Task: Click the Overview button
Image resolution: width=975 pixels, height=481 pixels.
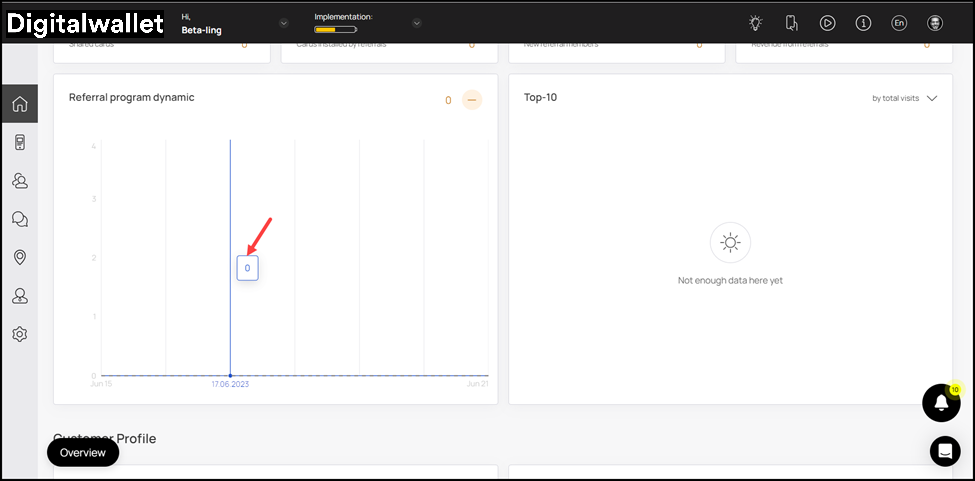Action: pyautogui.click(x=83, y=452)
